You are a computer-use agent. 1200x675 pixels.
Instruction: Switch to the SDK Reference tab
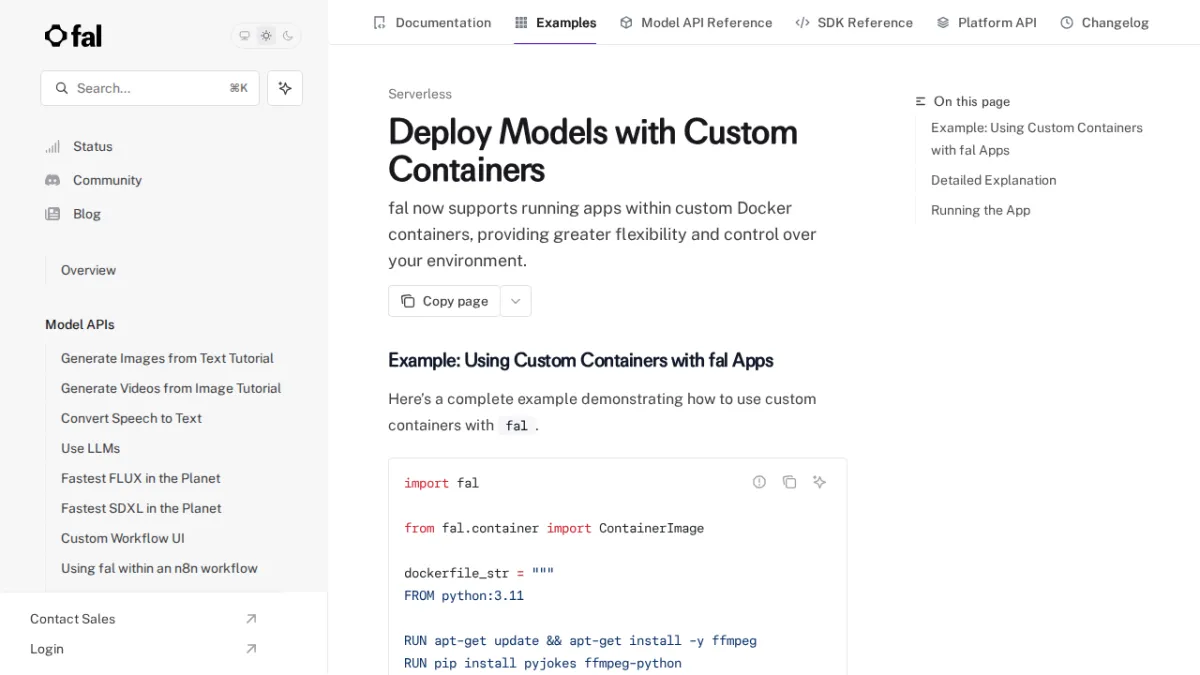pos(854,22)
